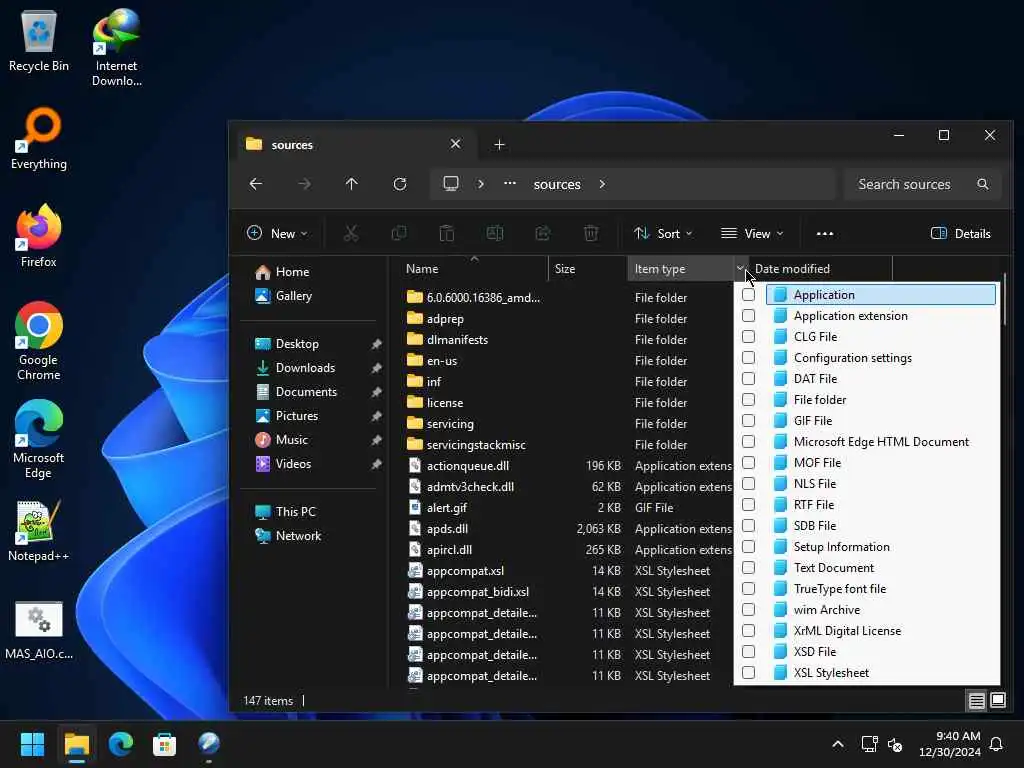This screenshot has width=1024, height=768.
Task: Open Recycle Bin desktop icon
Action: [39, 42]
